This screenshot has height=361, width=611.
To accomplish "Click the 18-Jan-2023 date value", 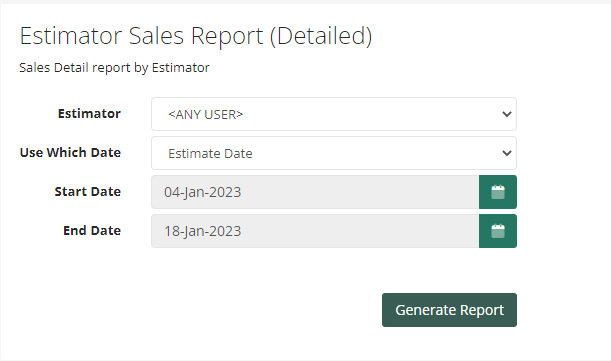I will click(x=203, y=231).
